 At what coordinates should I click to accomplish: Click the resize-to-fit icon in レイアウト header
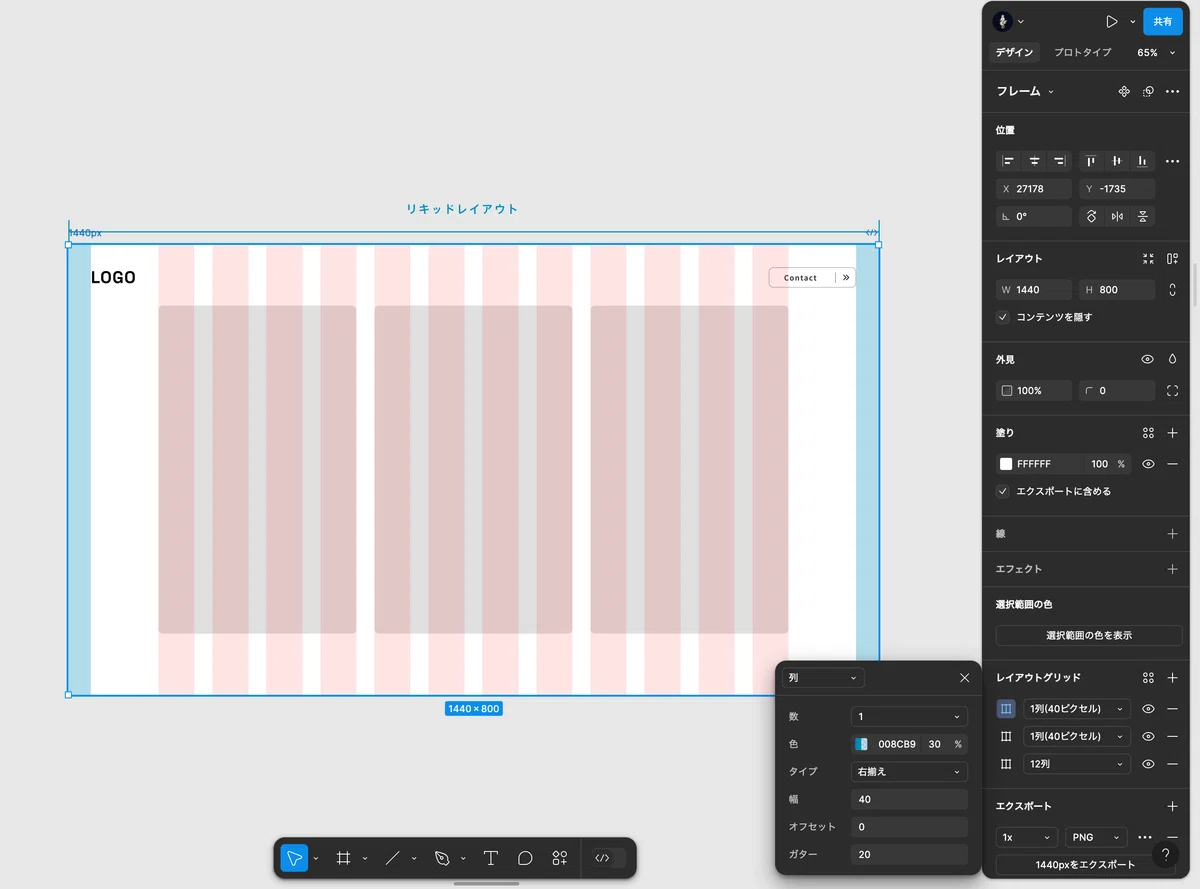[1148, 258]
